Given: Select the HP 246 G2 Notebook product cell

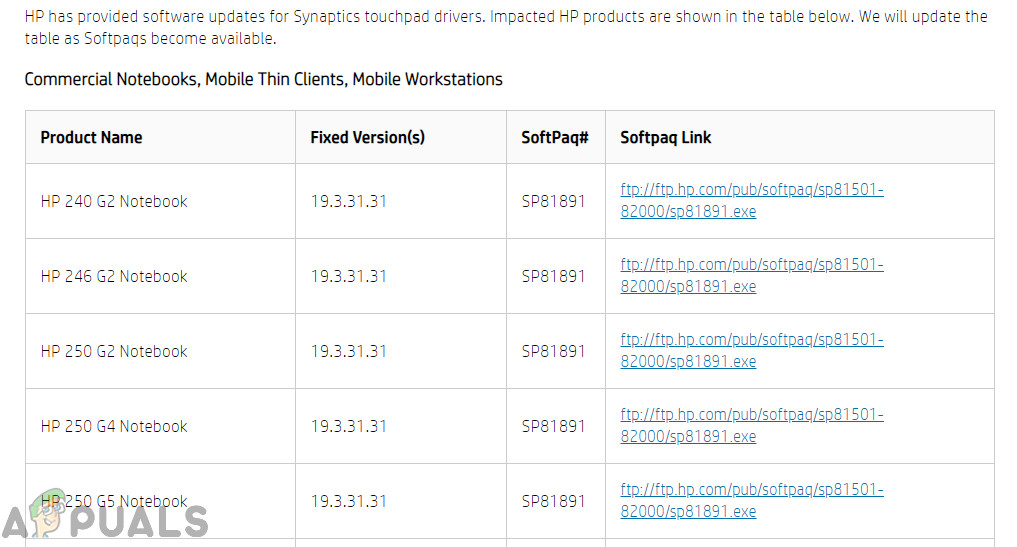Looking at the screenshot, I should (114, 276).
